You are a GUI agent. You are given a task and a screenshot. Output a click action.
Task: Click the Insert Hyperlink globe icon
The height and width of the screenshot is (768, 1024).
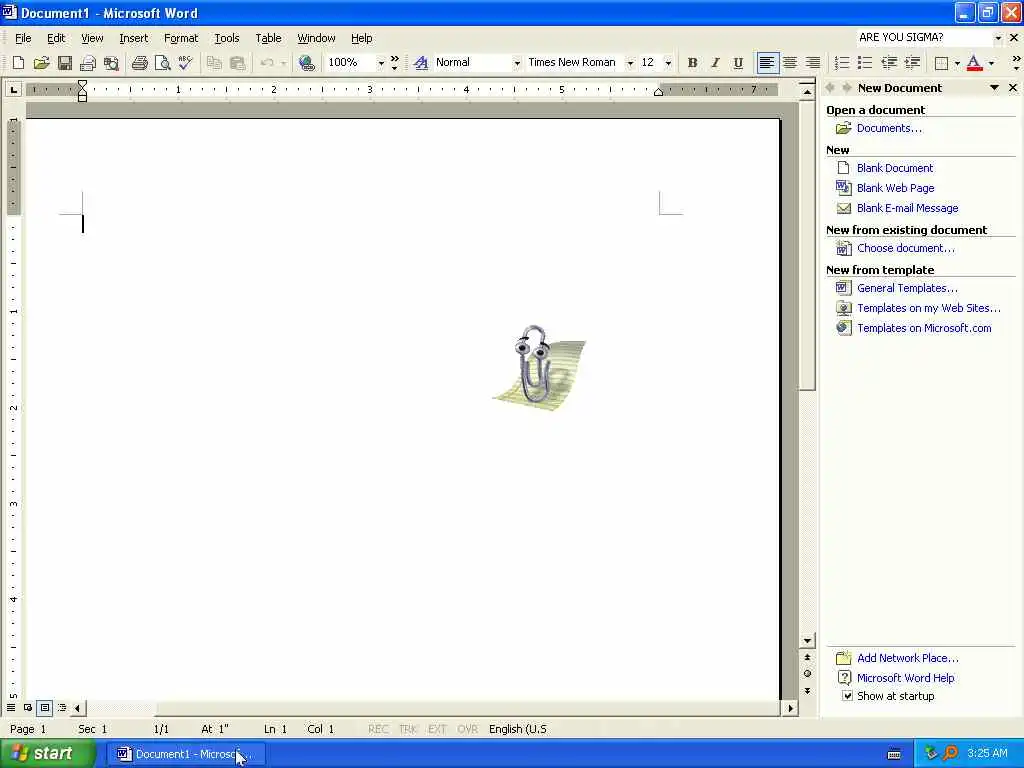(x=306, y=63)
